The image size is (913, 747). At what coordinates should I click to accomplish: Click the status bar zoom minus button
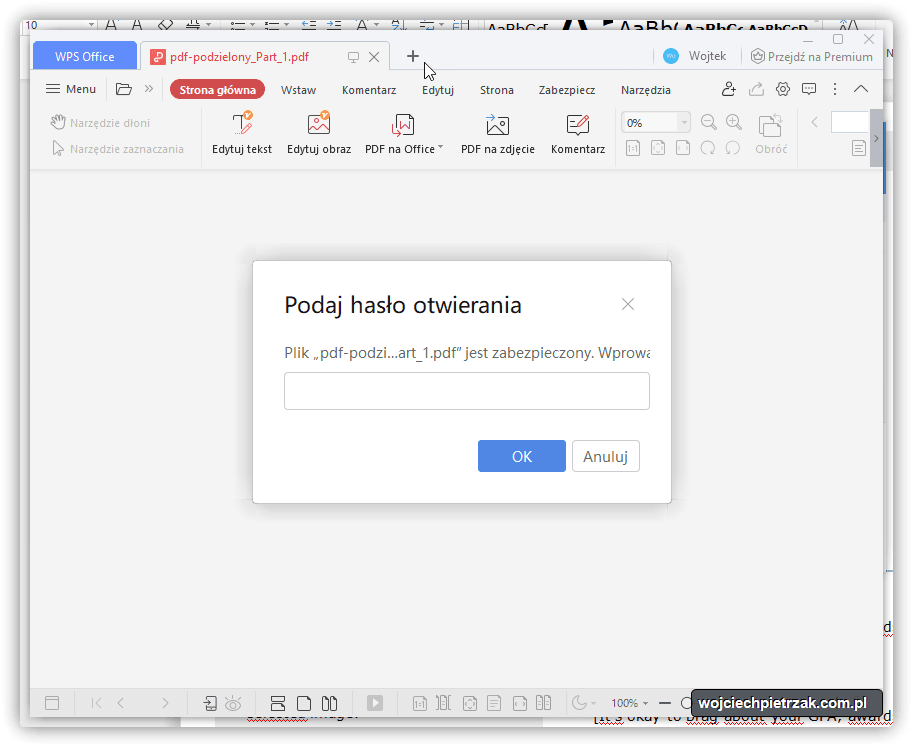[664, 703]
